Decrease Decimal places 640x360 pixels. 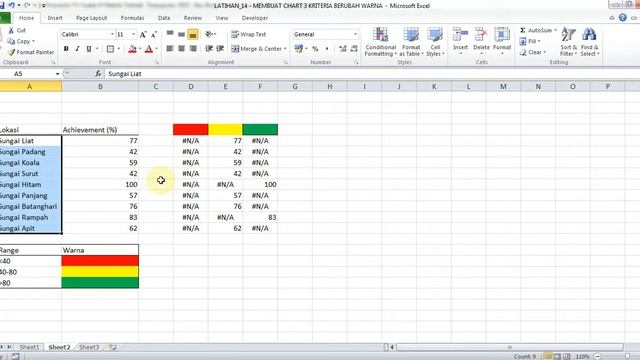(354, 49)
